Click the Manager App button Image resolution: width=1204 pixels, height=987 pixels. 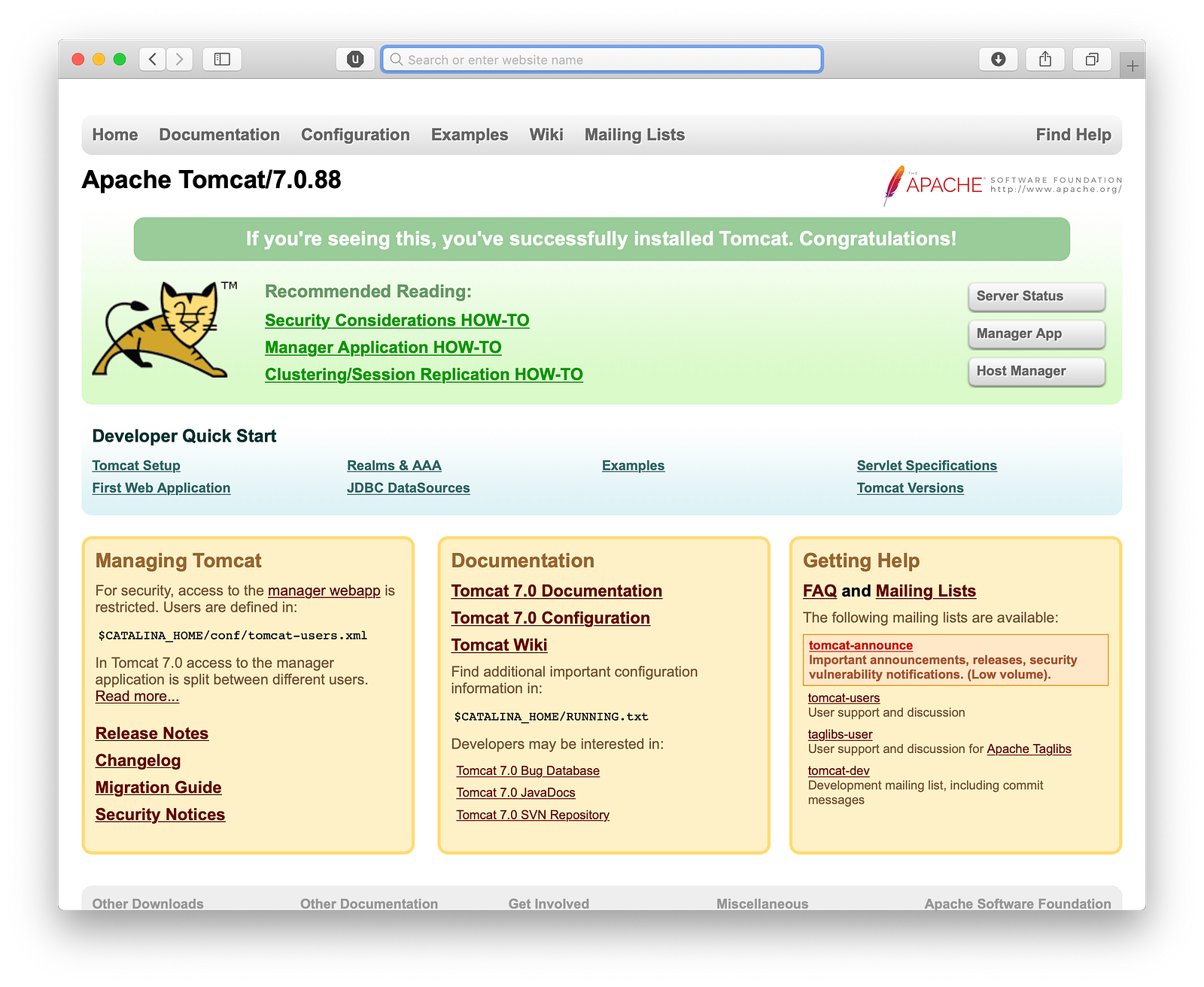tap(1037, 334)
